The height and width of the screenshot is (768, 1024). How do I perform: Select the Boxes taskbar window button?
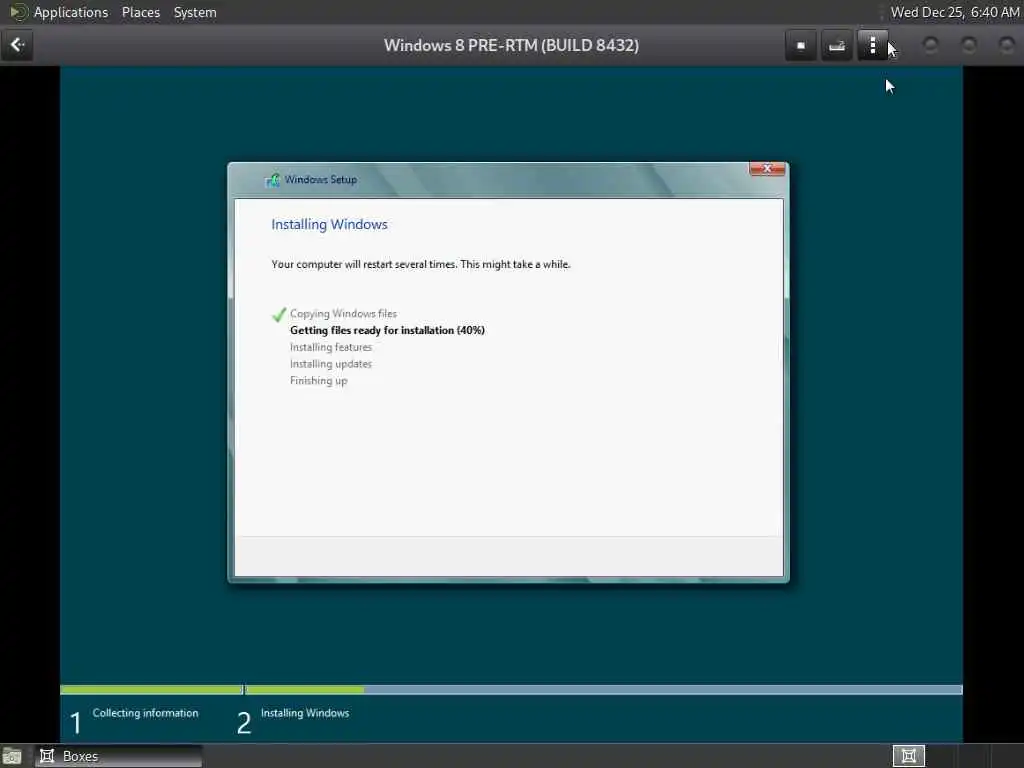[118, 756]
